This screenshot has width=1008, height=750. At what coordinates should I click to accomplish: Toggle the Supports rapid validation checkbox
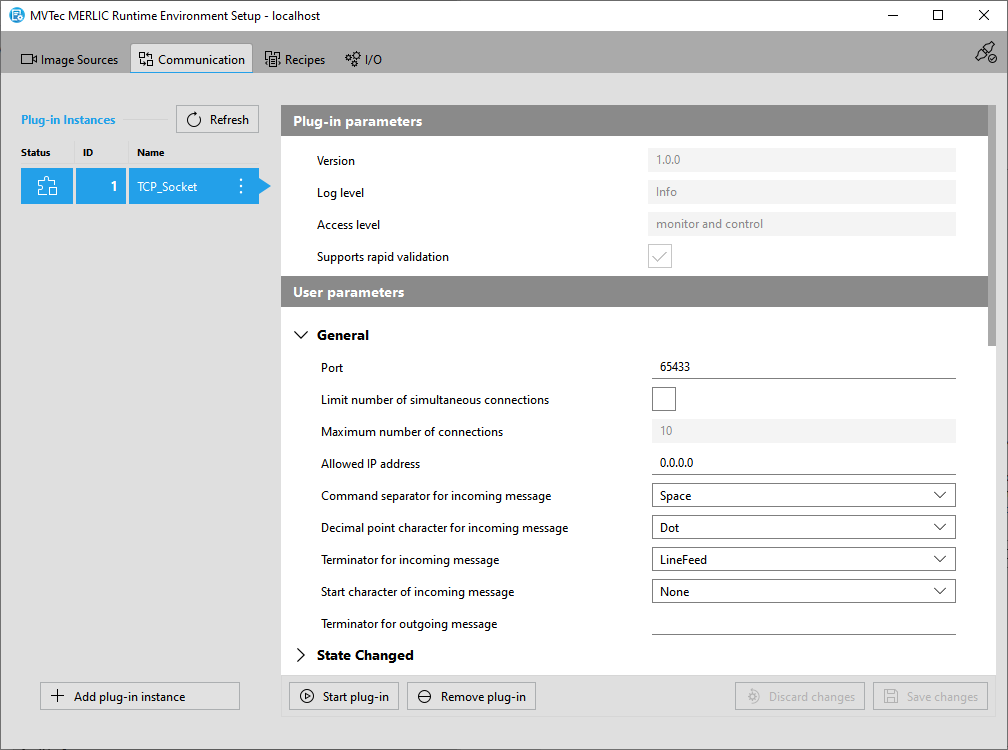(x=660, y=257)
